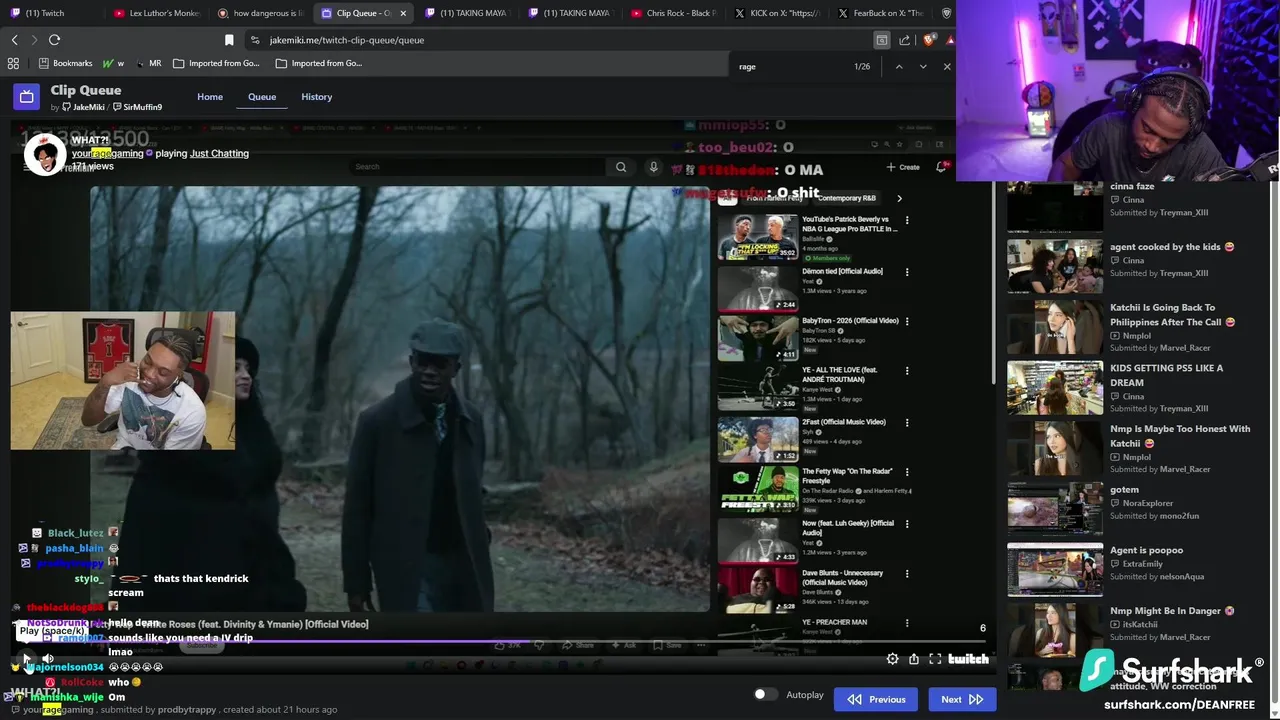Click thumbnail of KIDS GETTING PS5 clip

pos(1055,387)
